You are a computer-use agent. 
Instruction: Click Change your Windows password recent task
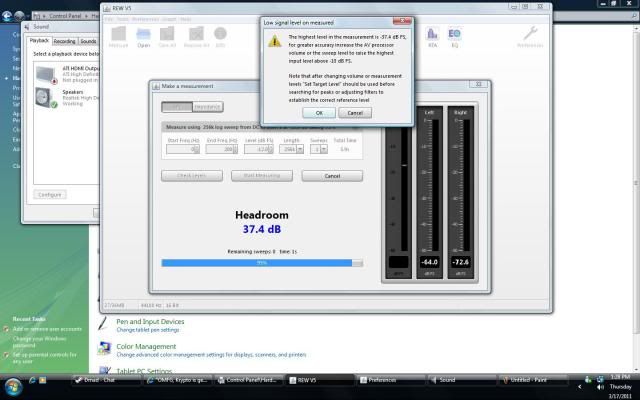[x=39, y=342]
